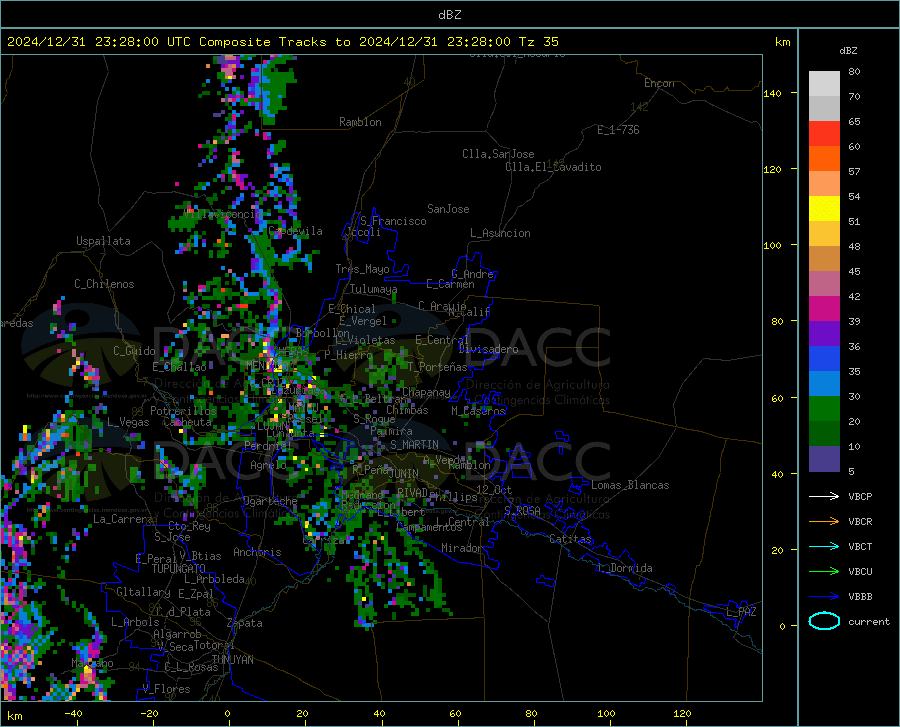Click the 'TUPUNGATO' map label

click(179, 569)
